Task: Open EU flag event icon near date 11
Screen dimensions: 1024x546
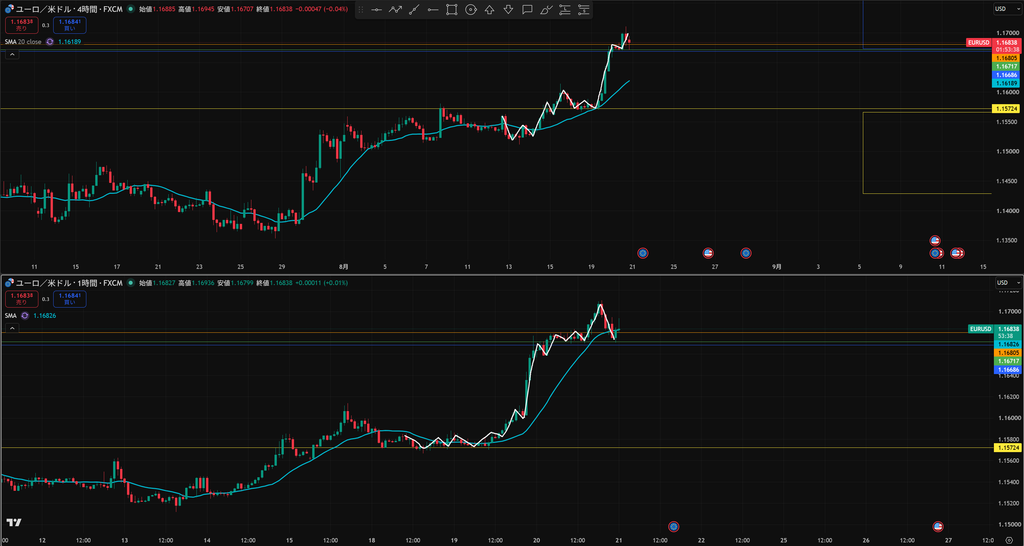Action: 935,253
